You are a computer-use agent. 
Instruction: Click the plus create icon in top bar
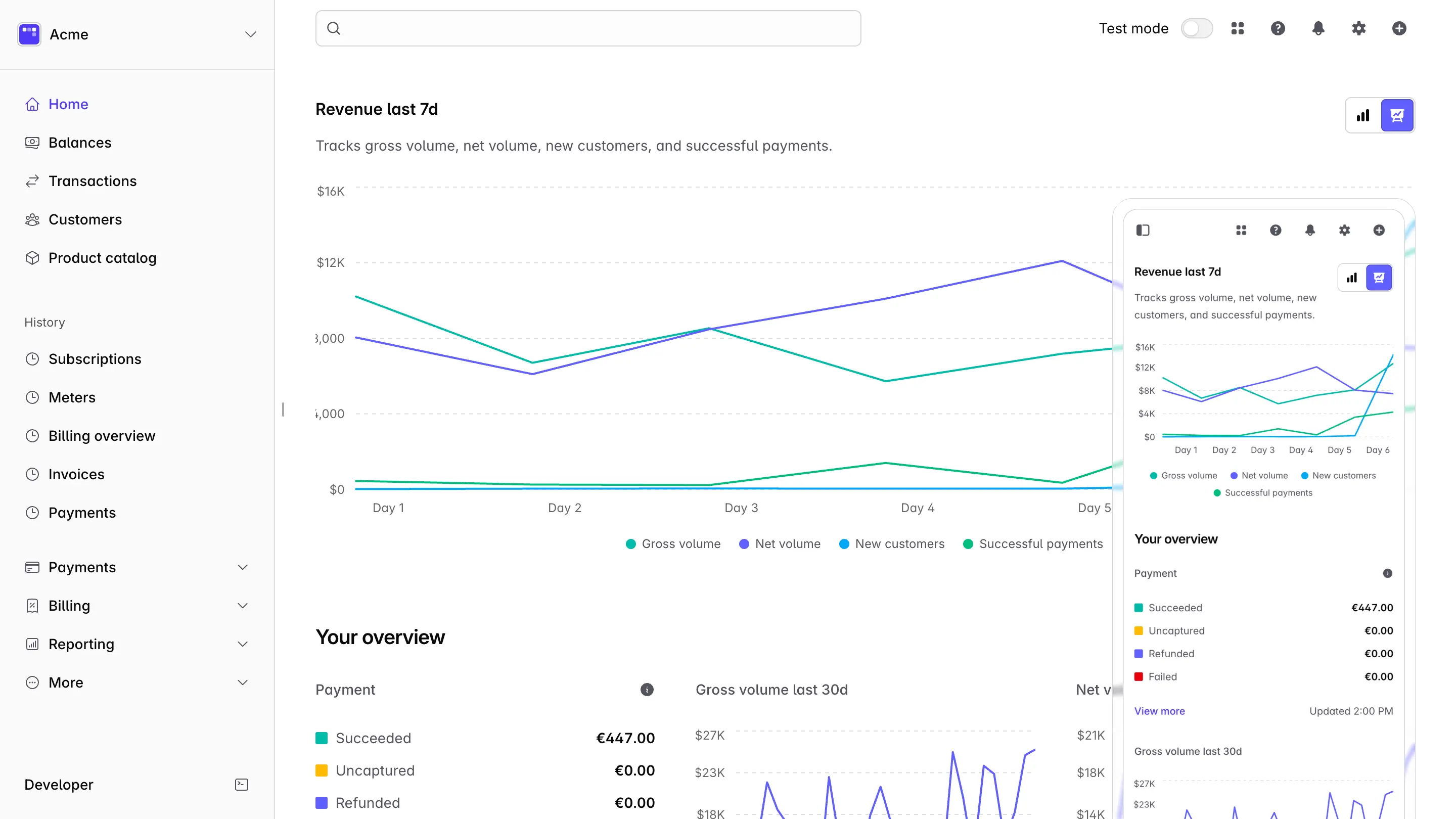tap(1399, 28)
